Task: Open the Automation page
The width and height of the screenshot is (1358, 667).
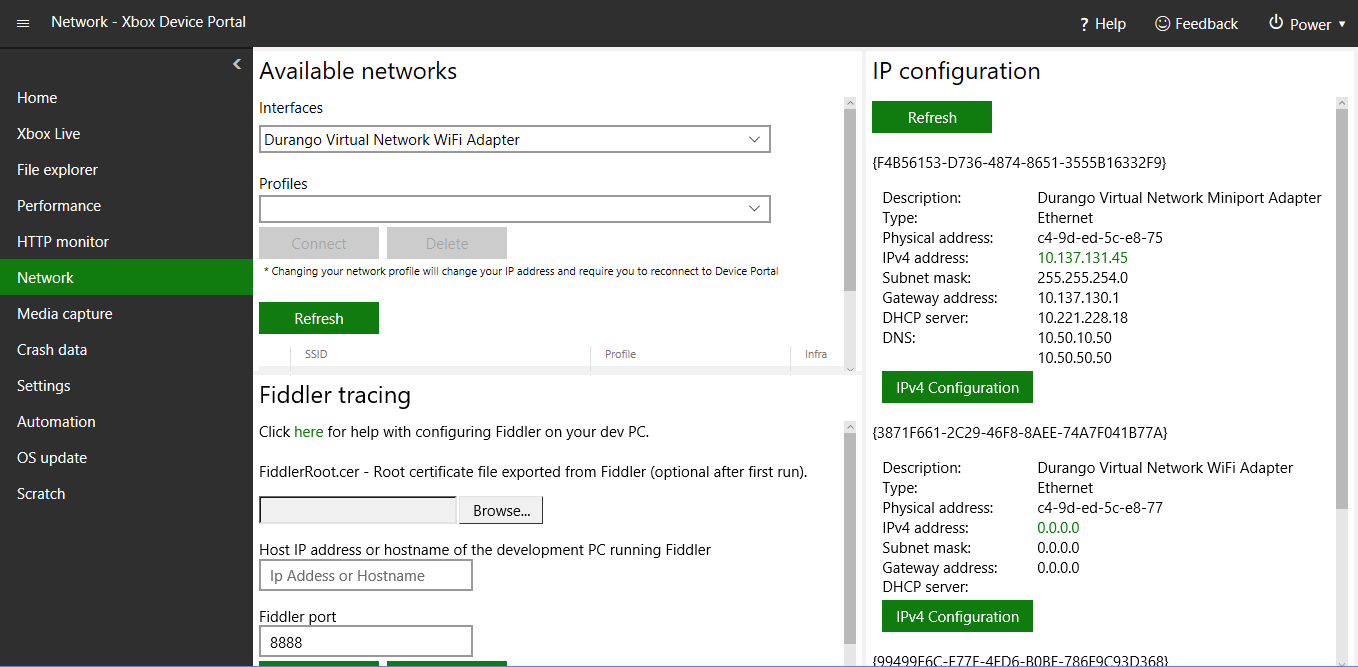Action: (x=126, y=422)
